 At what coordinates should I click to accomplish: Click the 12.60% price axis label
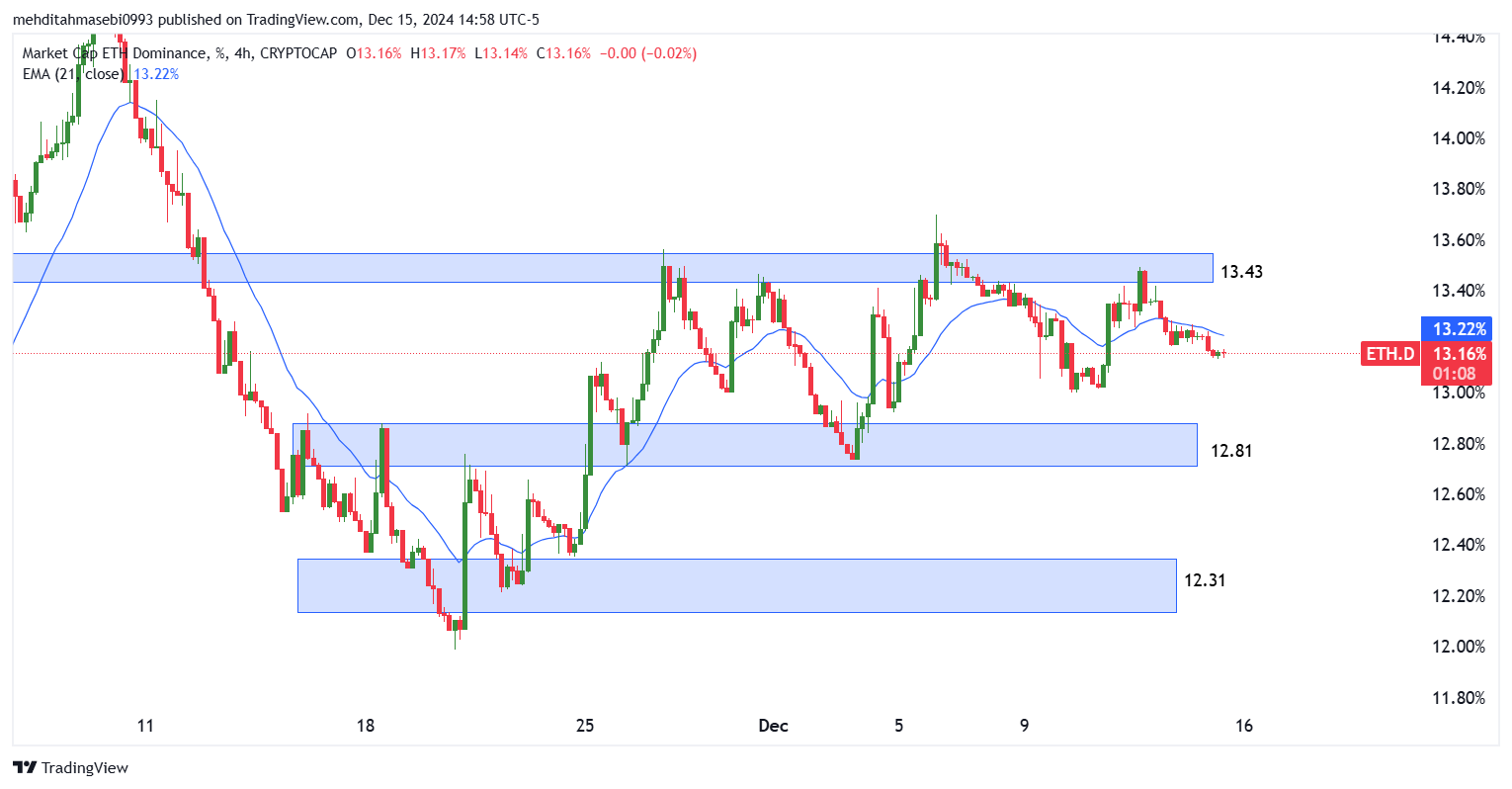(x=1459, y=494)
